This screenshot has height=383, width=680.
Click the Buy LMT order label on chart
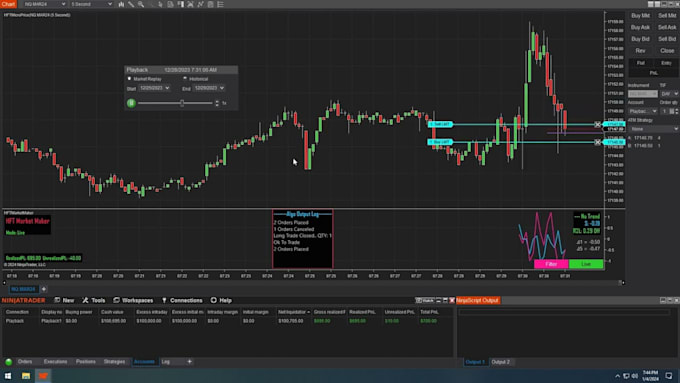440,142
